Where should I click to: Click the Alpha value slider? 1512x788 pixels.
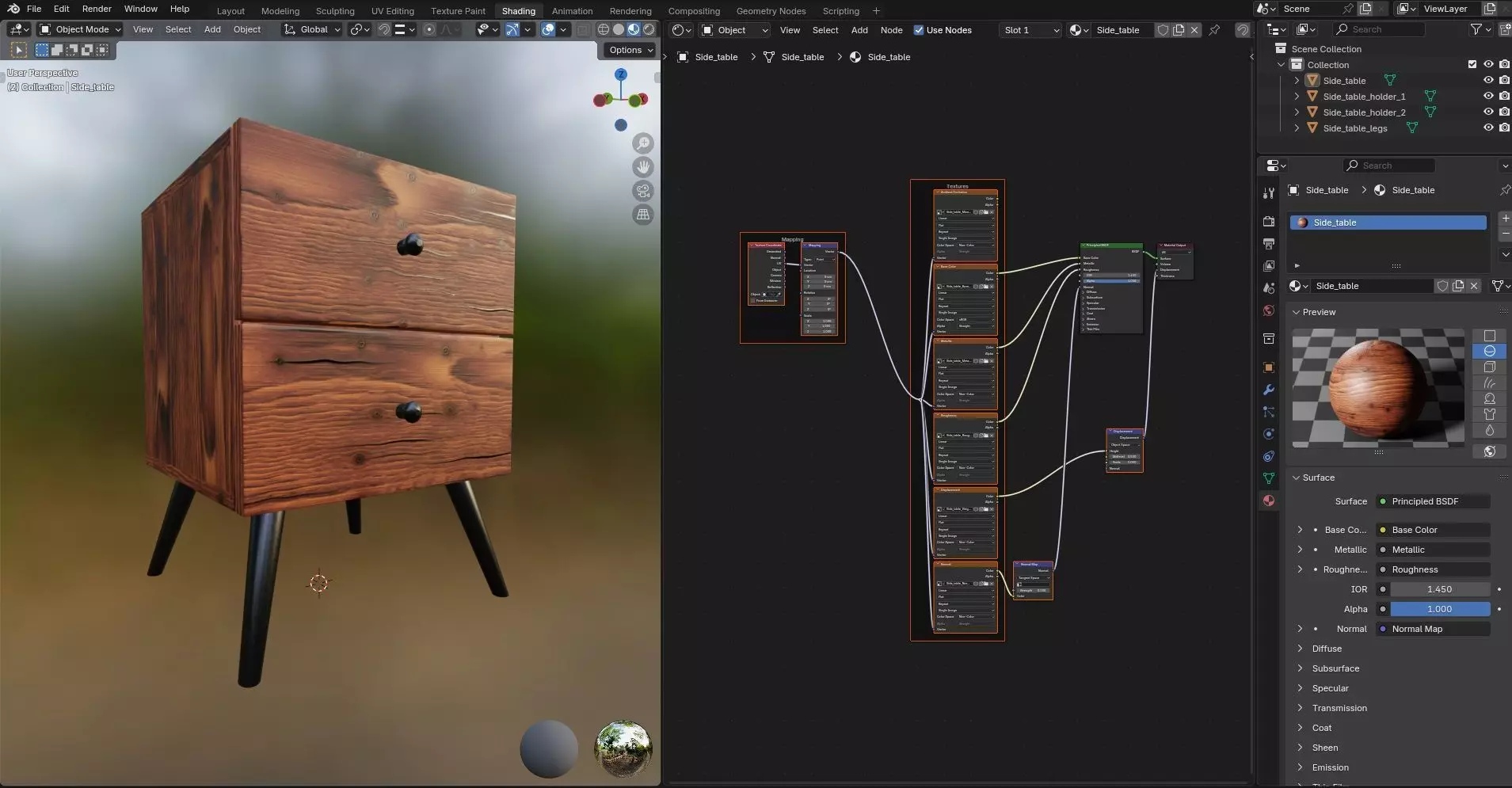pyautogui.click(x=1439, y=609)
